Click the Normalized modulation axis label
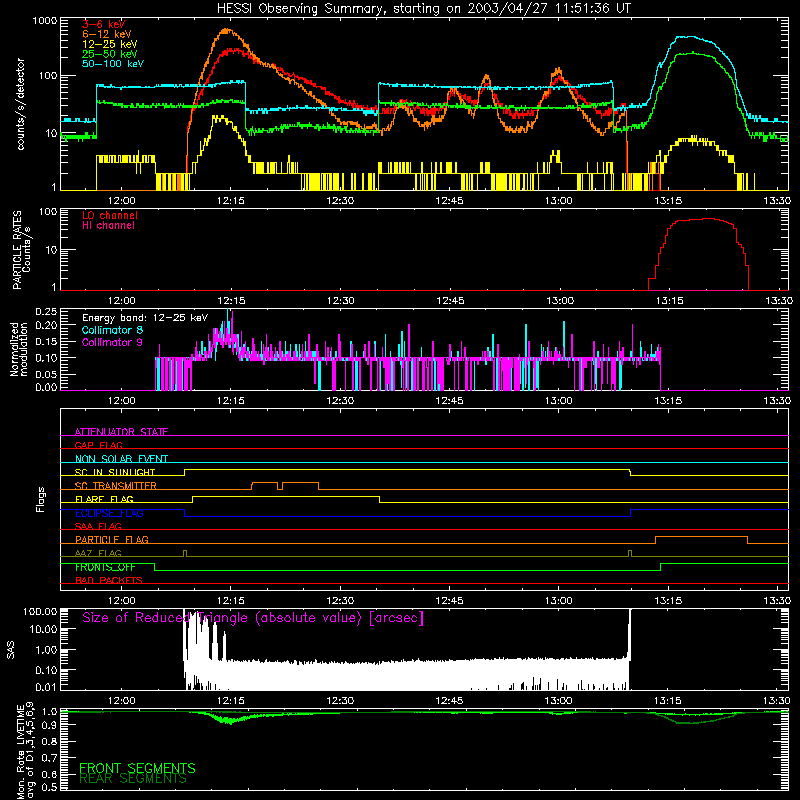Screen dimensions: 800x800 click(x=19, y=349)
